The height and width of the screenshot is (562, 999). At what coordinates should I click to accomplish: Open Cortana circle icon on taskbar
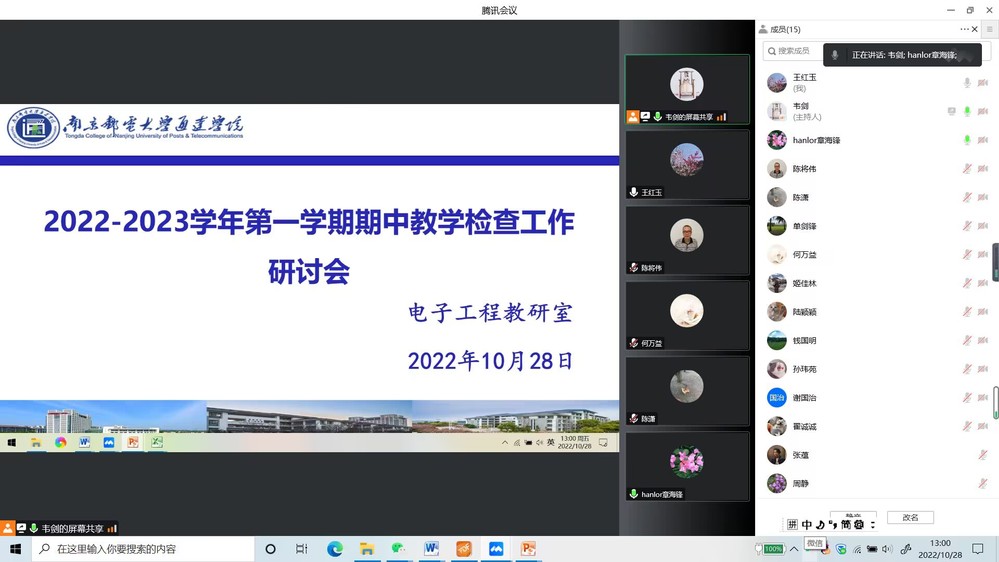[x=270, y=549]
